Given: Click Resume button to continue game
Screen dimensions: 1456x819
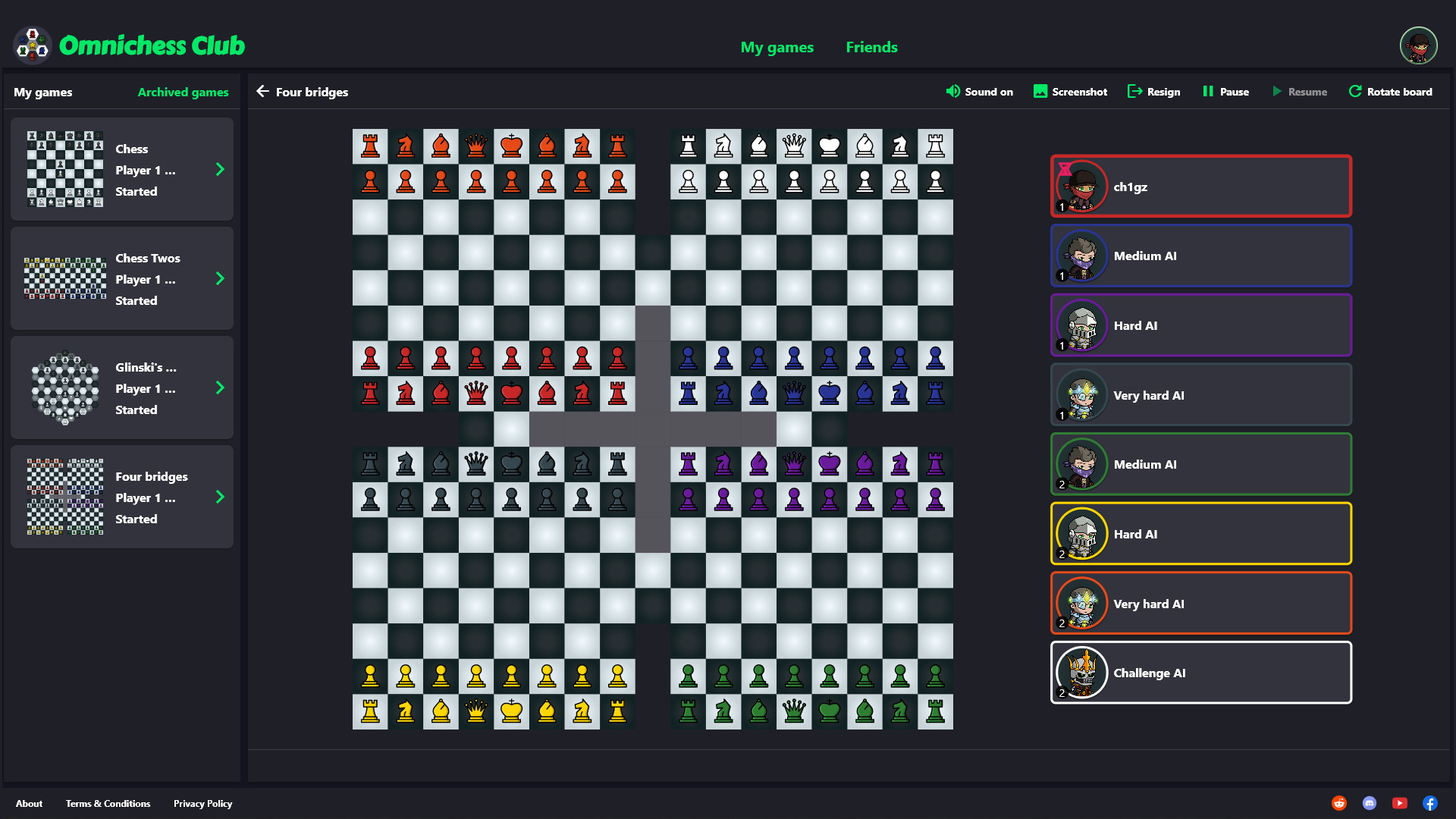Looking at the screenshot, I should (x=1300, y=91).
